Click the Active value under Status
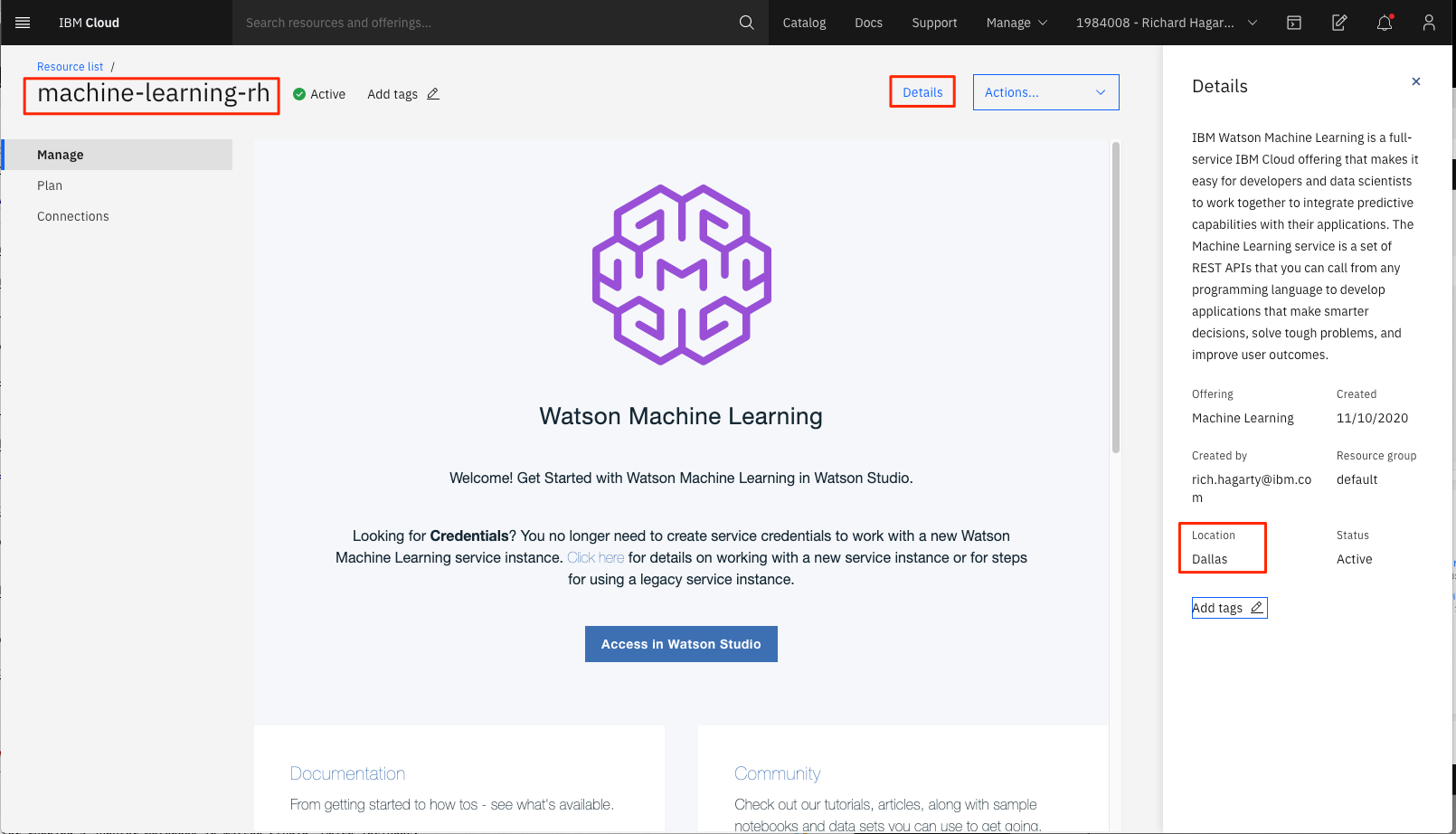Viewport: 1456px width, 834px height. 1354,559
